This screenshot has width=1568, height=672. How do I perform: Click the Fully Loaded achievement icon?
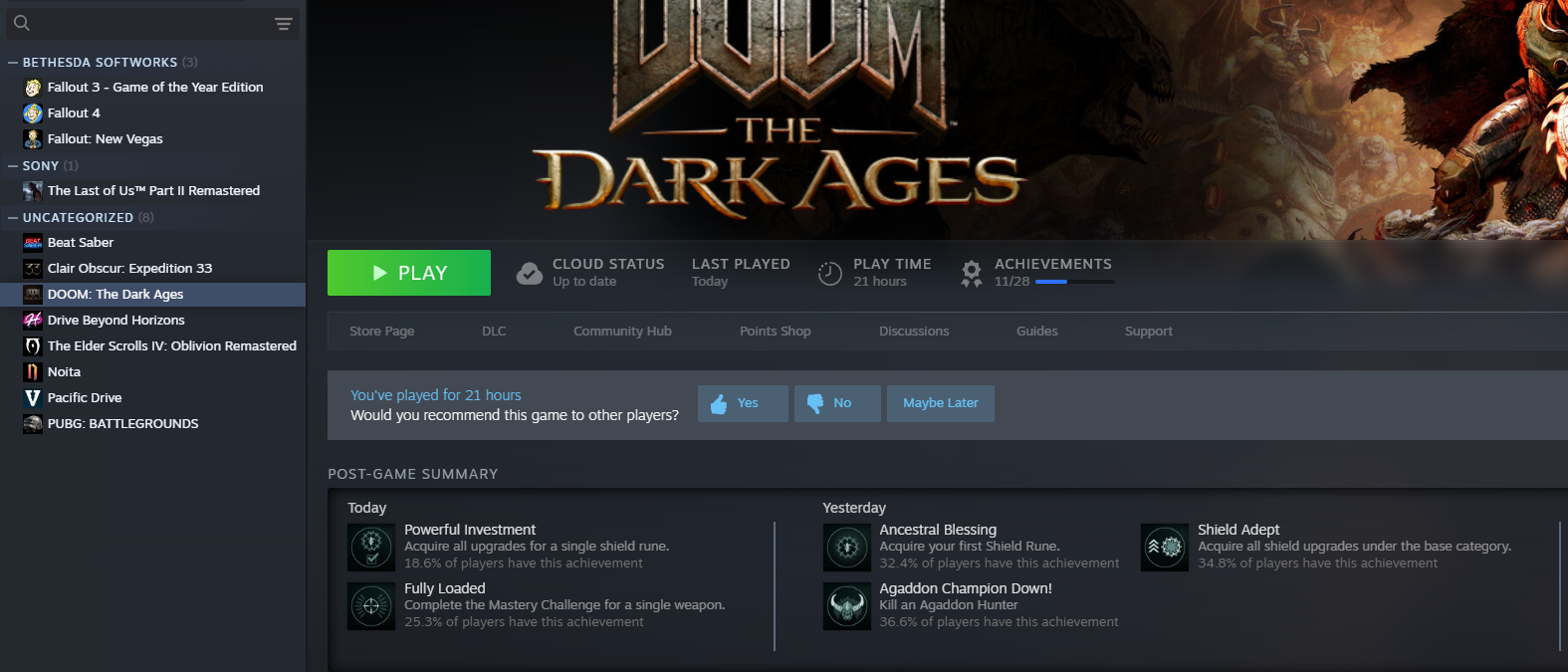click(371, 605)
